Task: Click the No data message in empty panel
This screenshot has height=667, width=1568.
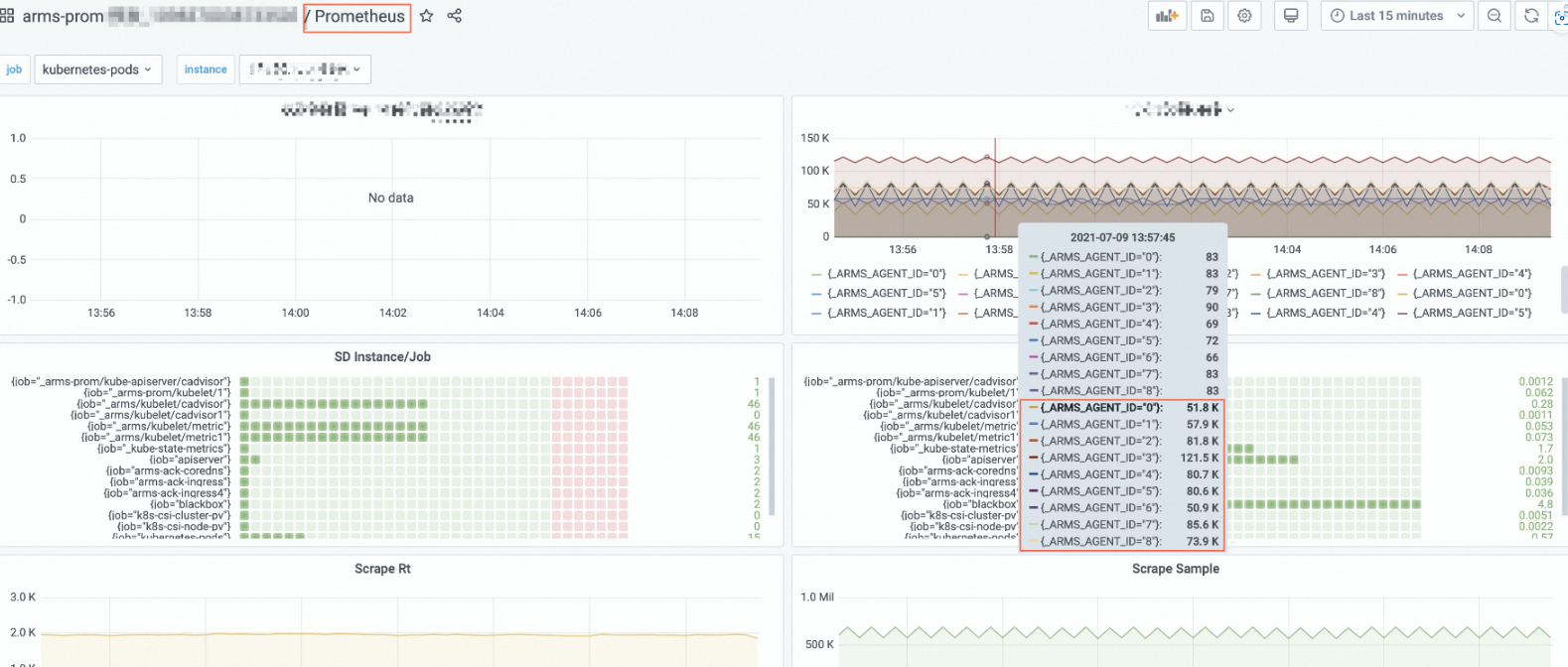Action: [390, 199]
